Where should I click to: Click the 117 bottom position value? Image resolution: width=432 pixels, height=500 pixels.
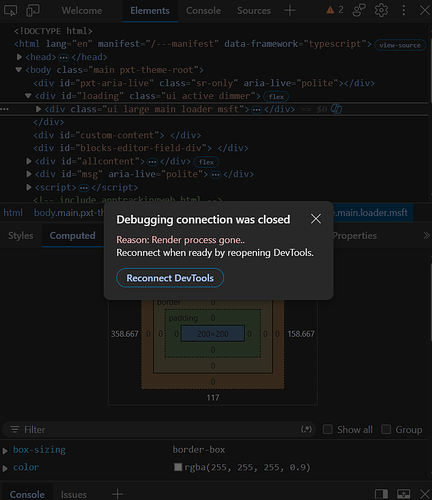pyautogui.click(x=213, y=398)
